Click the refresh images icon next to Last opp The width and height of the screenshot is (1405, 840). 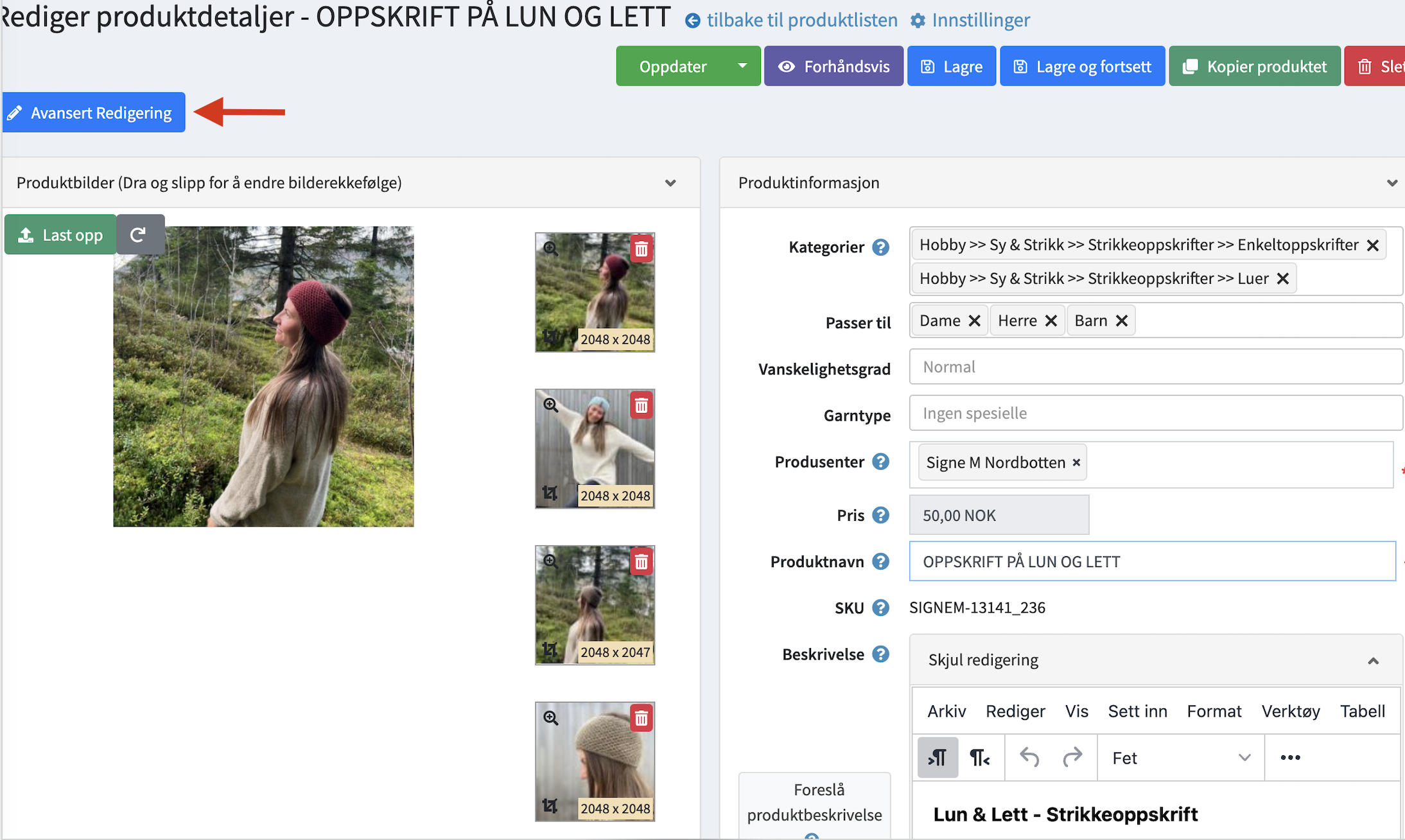point(139,235)
